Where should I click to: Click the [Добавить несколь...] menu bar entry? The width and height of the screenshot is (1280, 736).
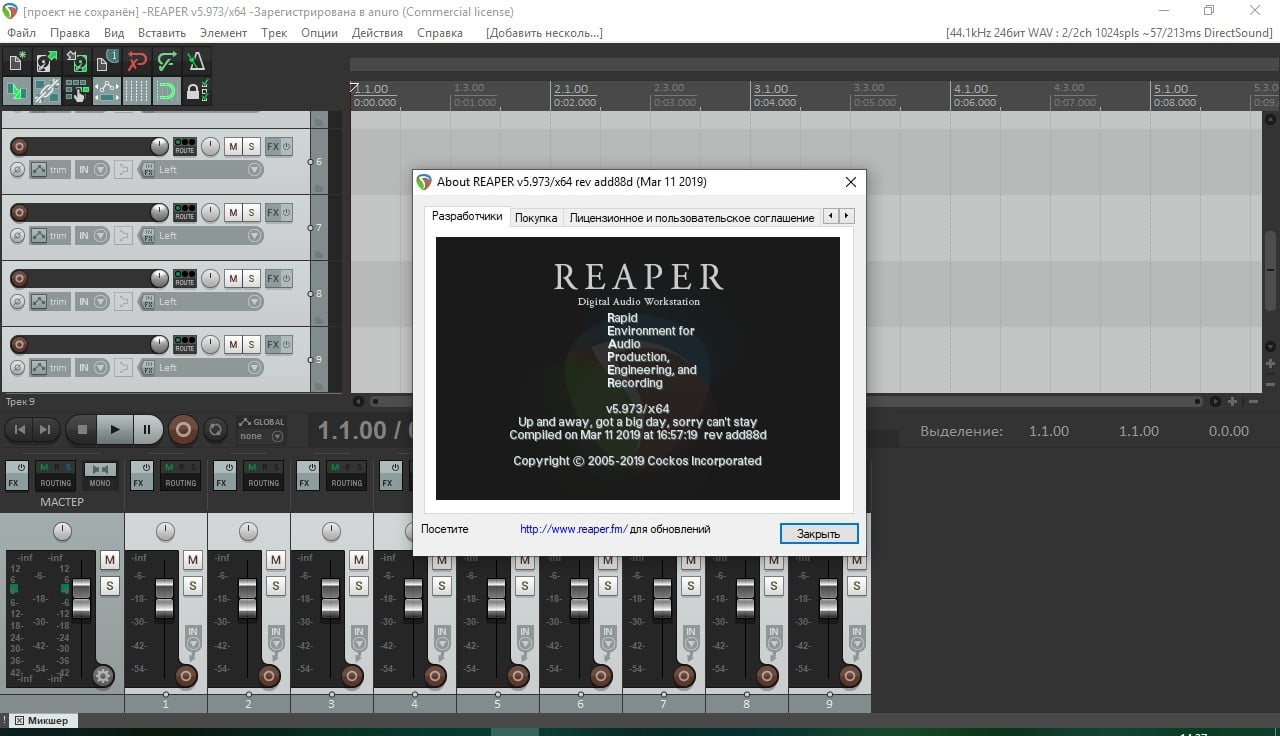click(x=544, y=32)
